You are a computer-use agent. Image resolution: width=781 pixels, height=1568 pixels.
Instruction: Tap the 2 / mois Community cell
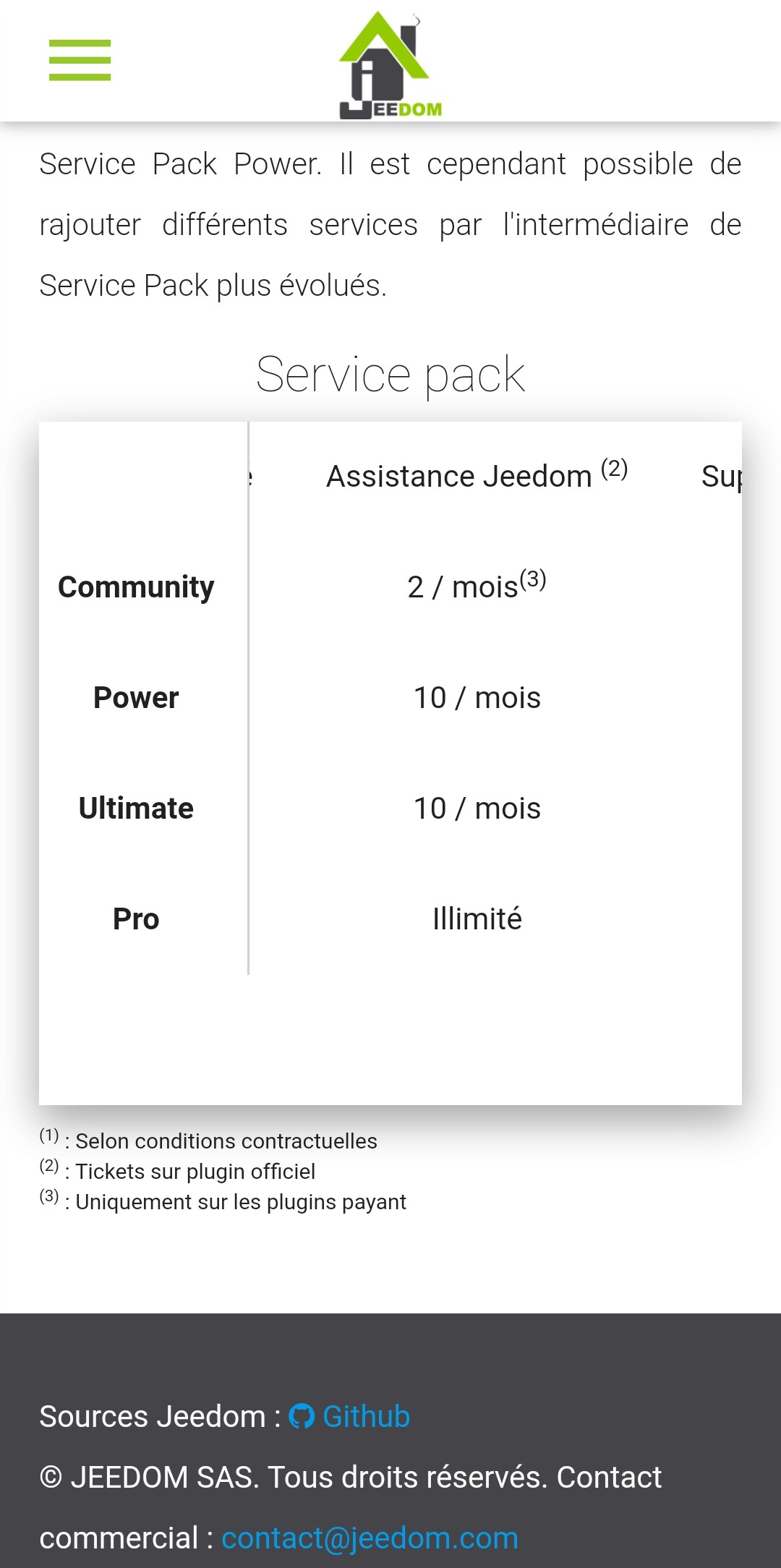477,585
